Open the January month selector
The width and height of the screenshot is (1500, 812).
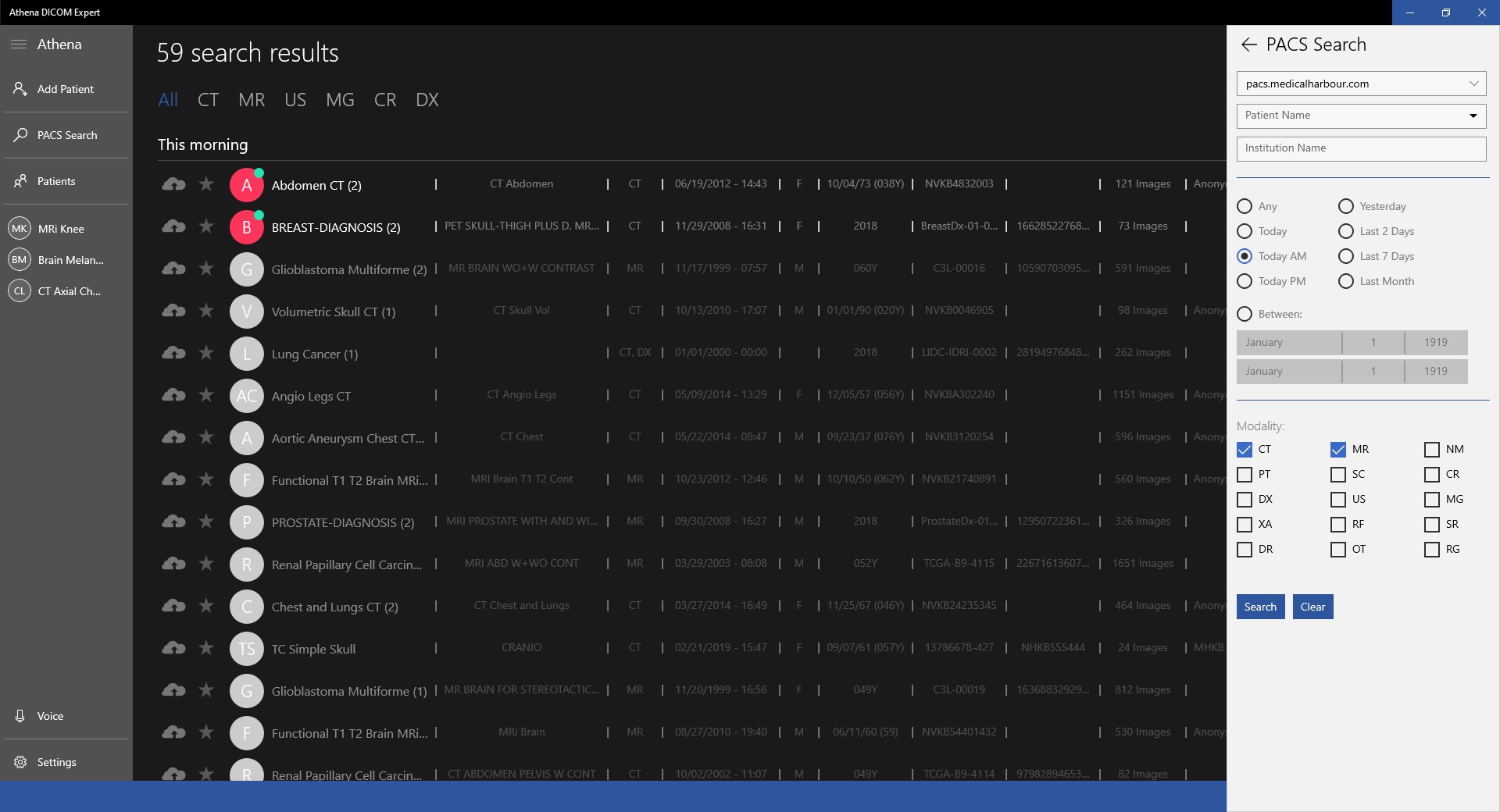(1287, 342)
